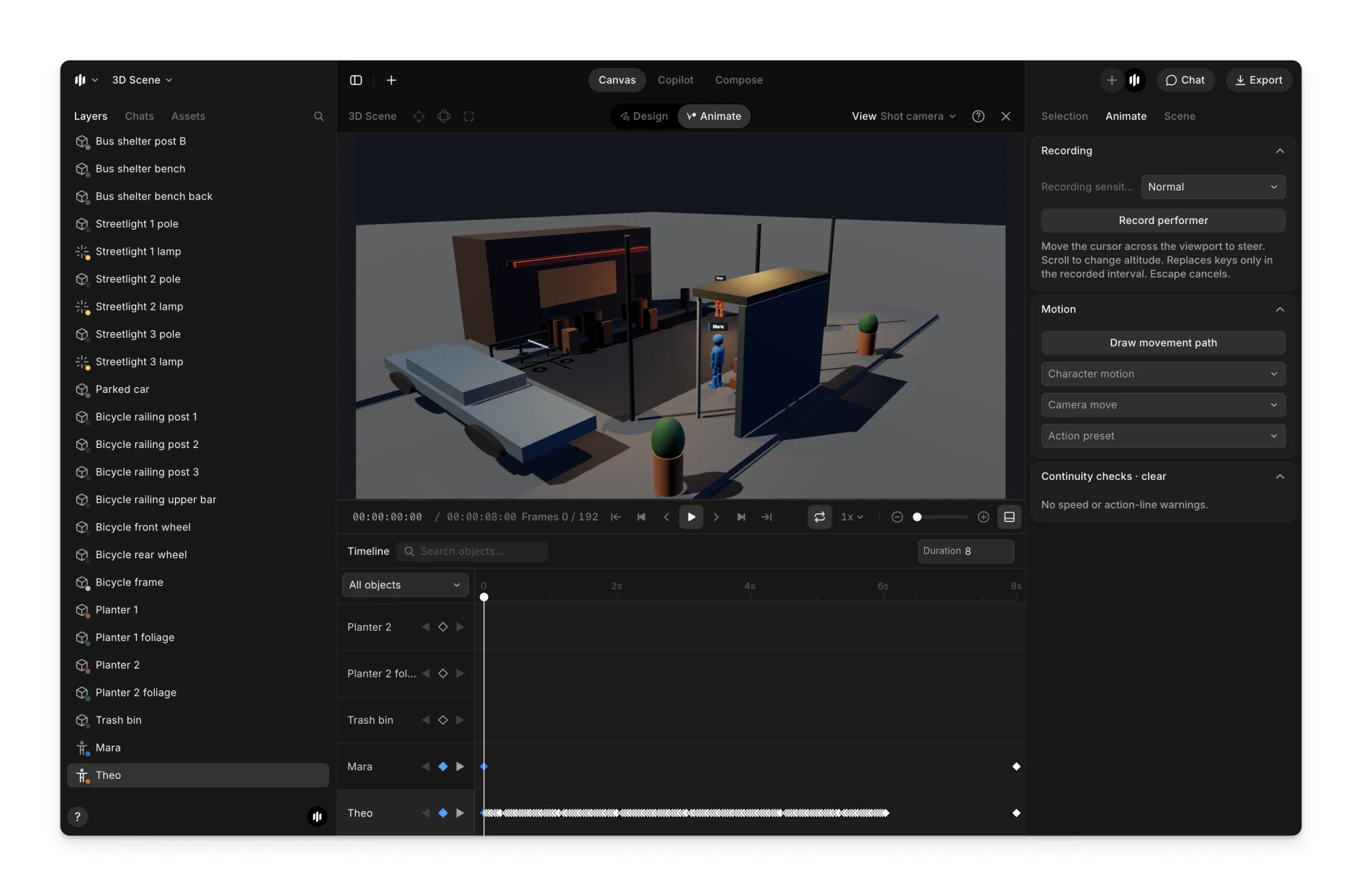This screenshot has width=1362, height=896.
Task: Open the Assets tab
Action: click(188, 116)
